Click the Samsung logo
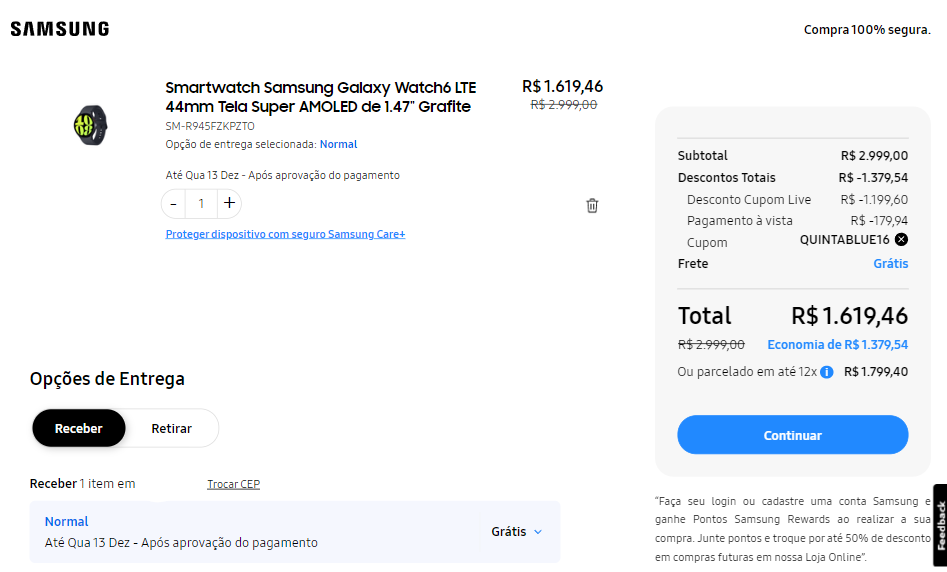Viewport: 947px width, 572px height. pos(60,29)
